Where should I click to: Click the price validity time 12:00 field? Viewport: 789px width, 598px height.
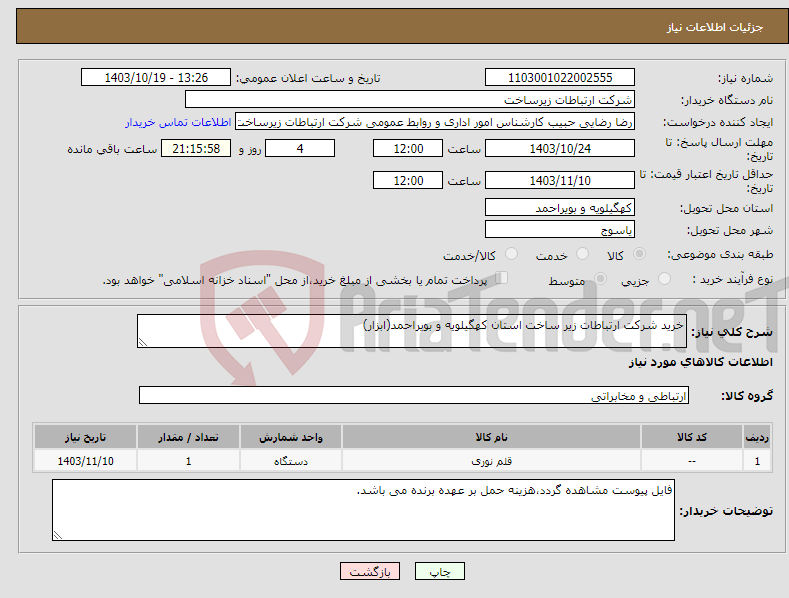(408, 180)
